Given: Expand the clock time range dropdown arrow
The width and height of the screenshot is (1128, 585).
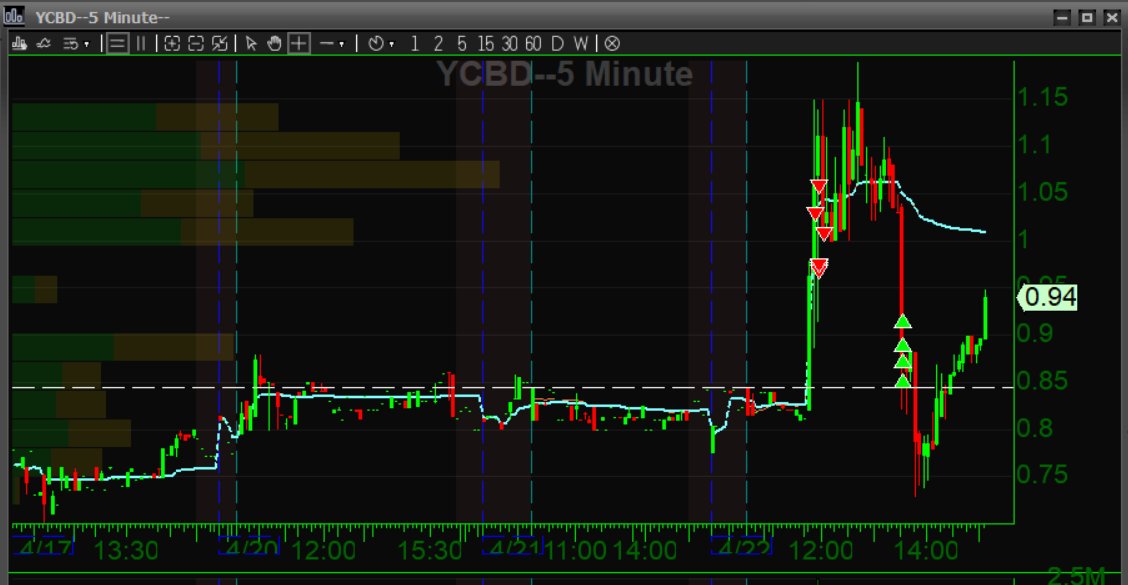Looking at the screenshot, I should tap(391, 45).
